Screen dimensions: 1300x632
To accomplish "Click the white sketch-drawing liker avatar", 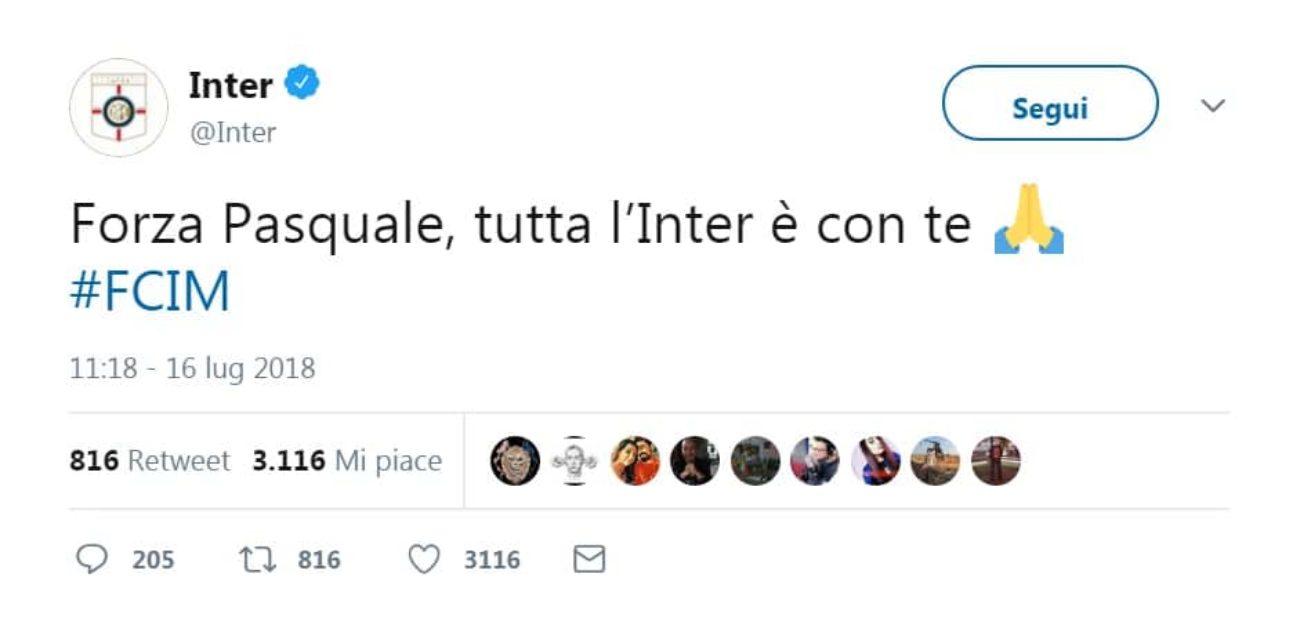I will point(575,461).
